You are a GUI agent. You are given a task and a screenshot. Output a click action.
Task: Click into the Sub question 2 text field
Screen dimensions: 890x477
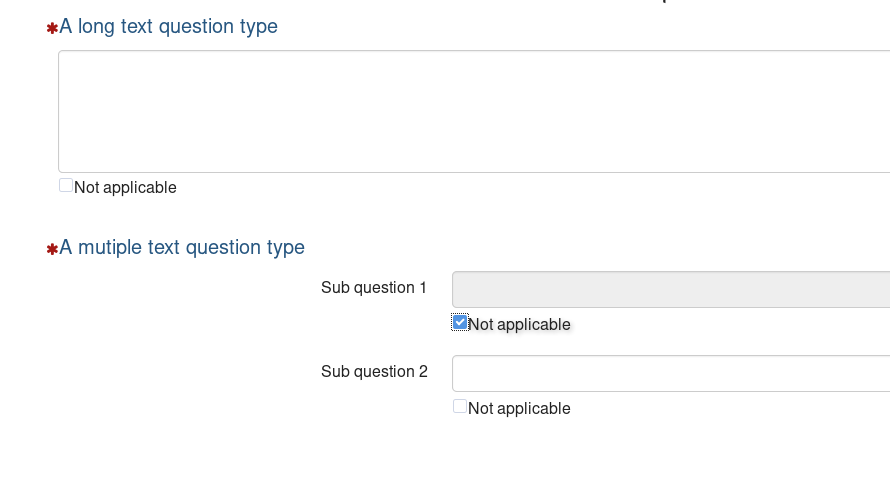pyautogui.click(x=670, y=373)
